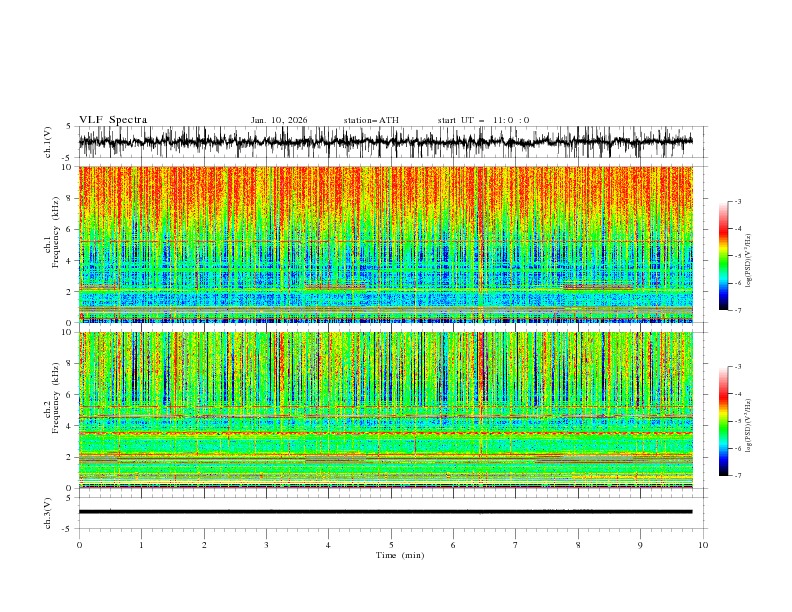Click the '-7' value on ch.2 colorbar
Screen dimensions: 792x612
coord(737,476)
